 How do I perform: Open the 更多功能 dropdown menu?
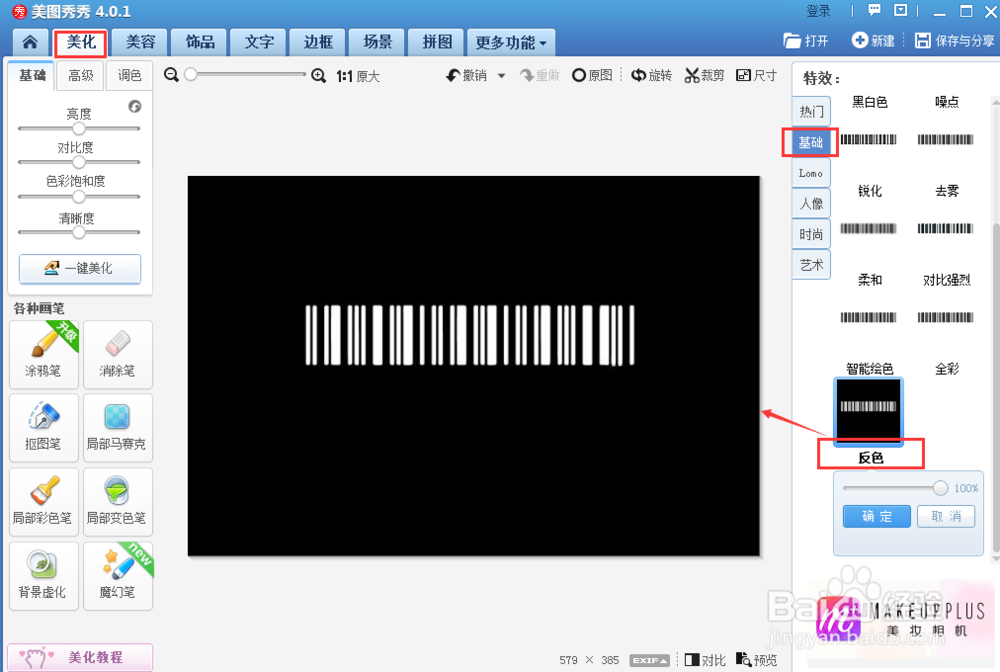511,43
